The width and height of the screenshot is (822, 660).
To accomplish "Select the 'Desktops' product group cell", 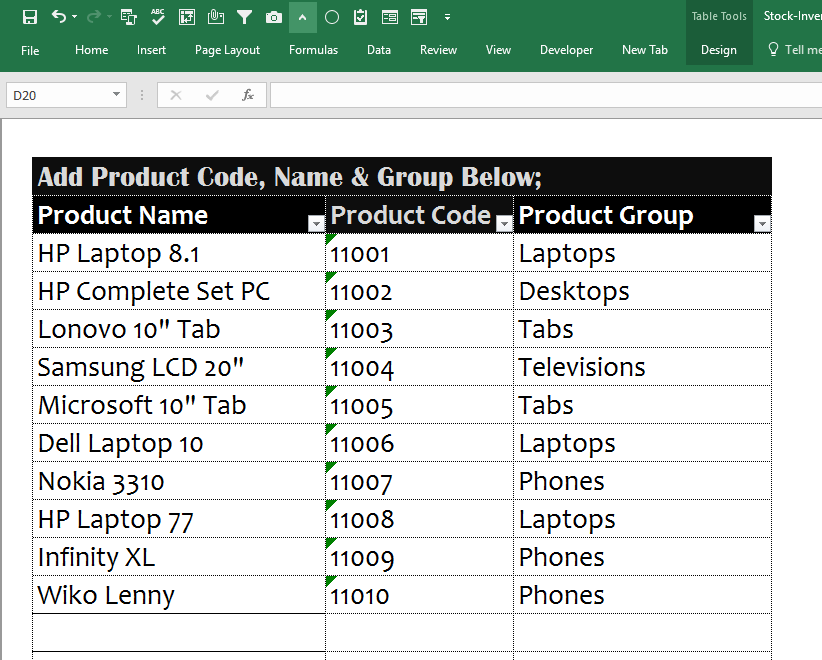I will pos(643,291).
